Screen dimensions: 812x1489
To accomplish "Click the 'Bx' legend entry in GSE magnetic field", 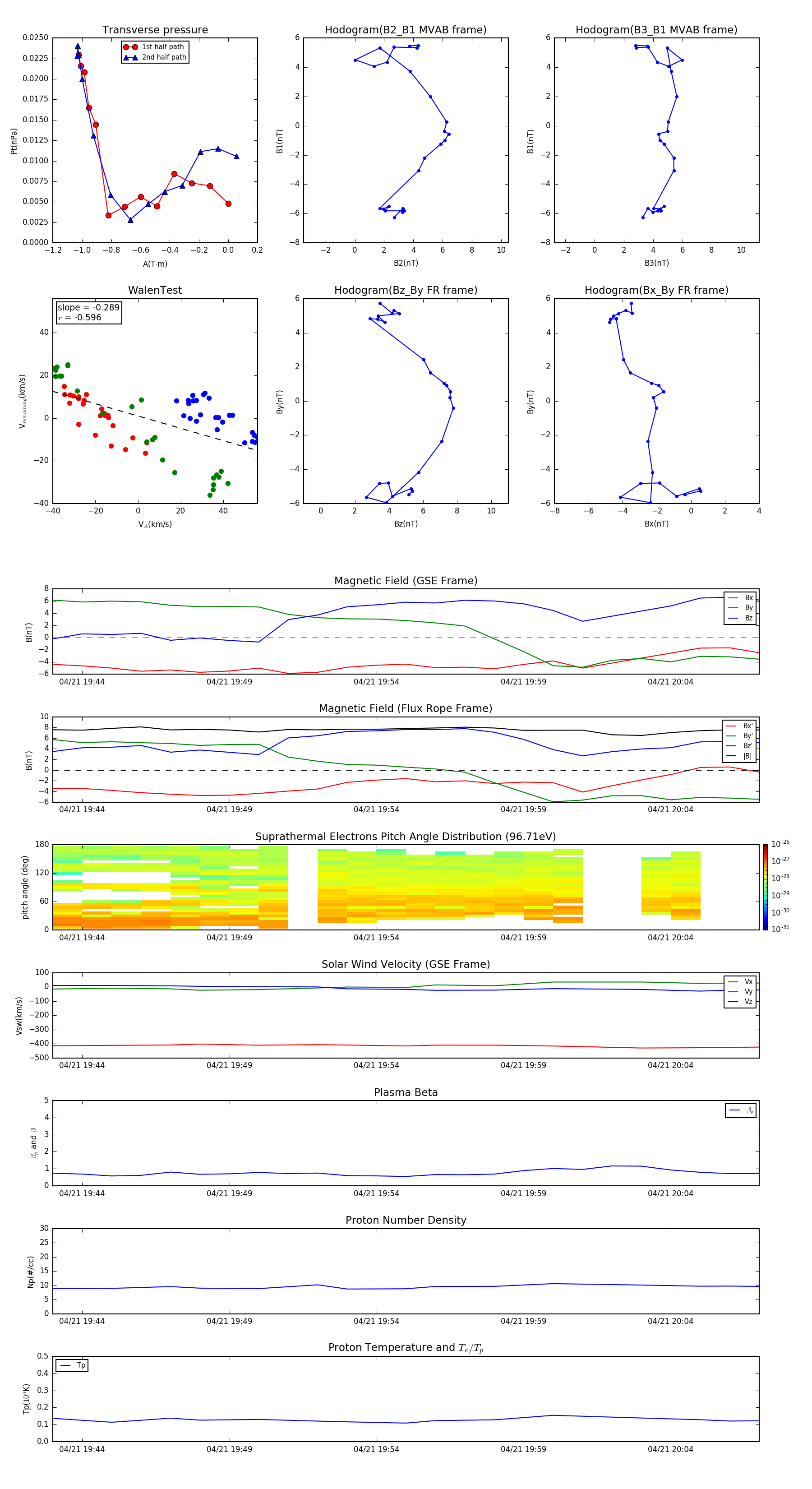I will [740, 598].
